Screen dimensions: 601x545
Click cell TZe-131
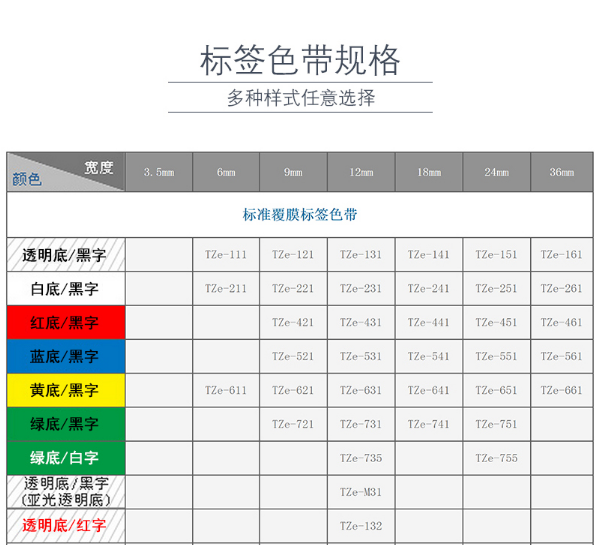361,255
